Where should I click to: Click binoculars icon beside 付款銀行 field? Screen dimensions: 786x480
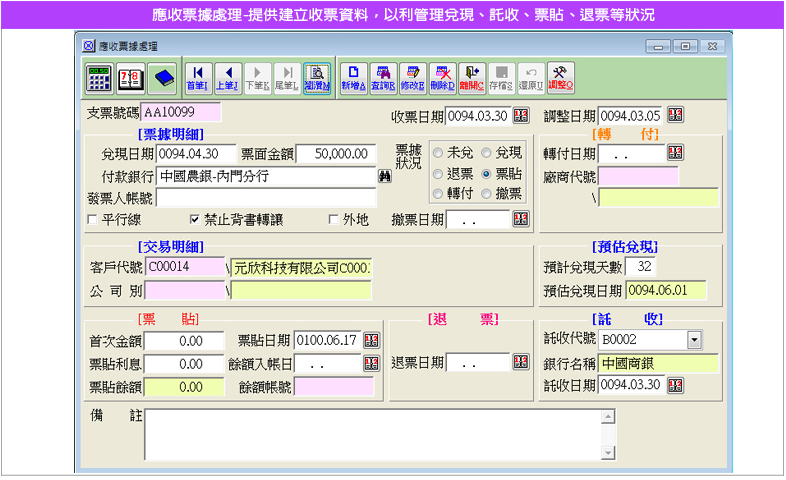(x=385, y=176)
